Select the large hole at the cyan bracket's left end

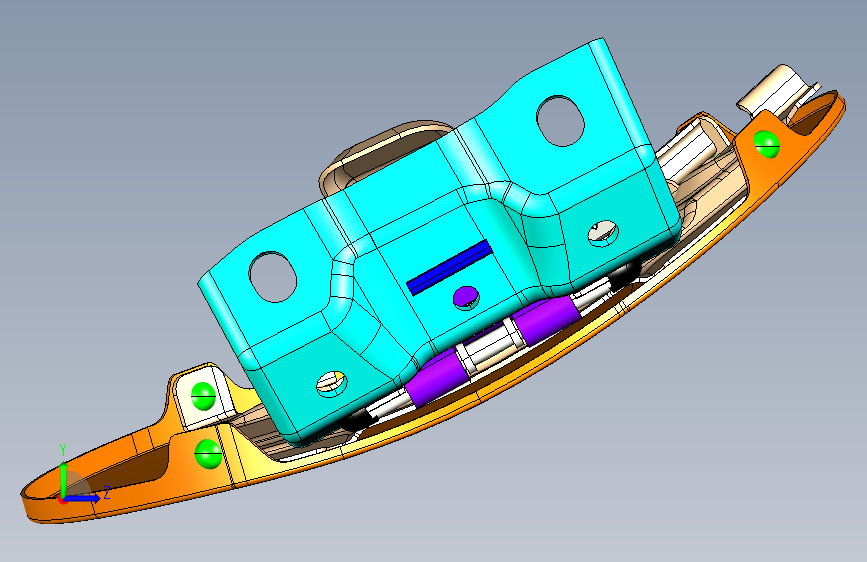(273, 277)
